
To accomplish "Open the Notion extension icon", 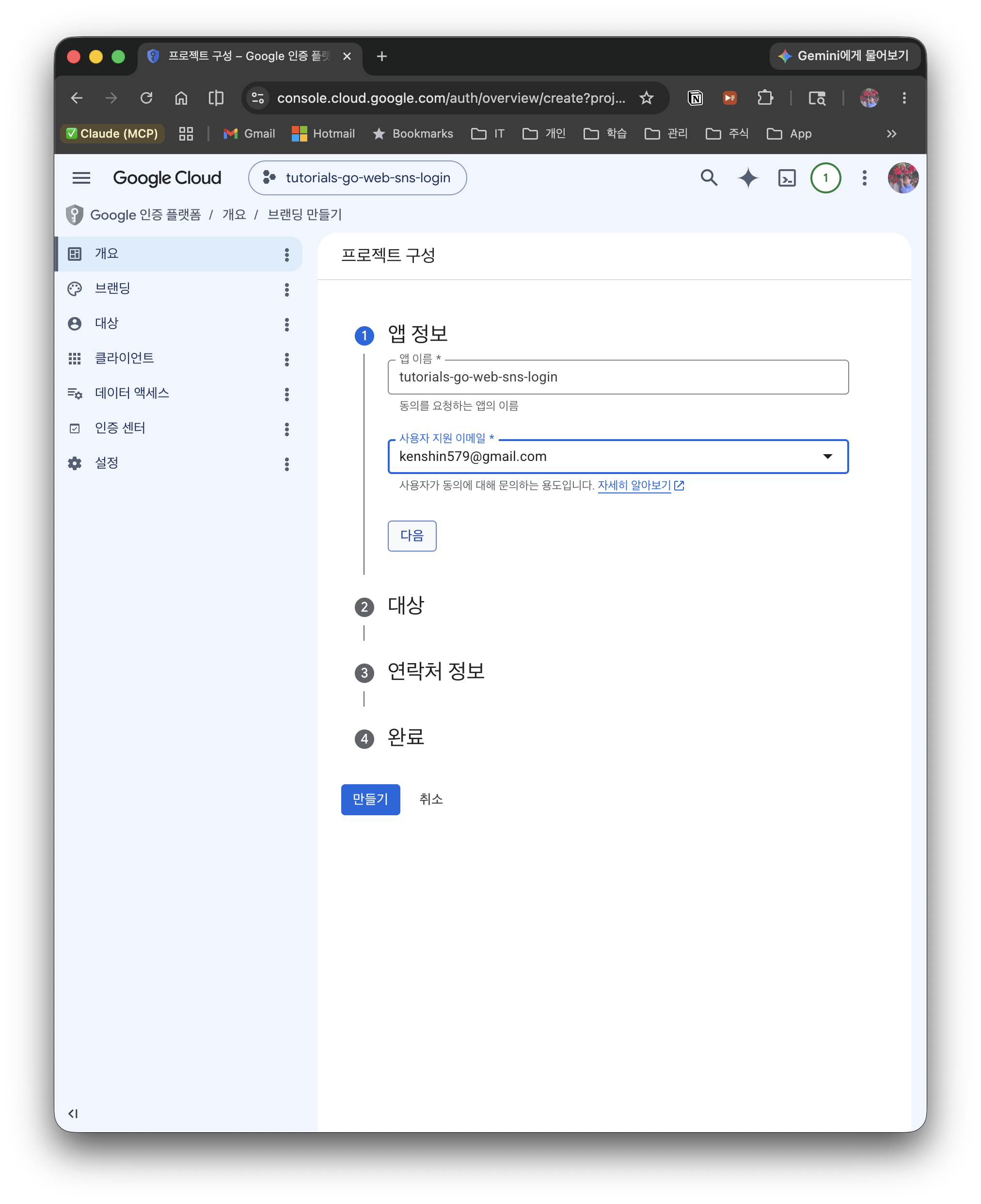I will (x=695, y=98).
